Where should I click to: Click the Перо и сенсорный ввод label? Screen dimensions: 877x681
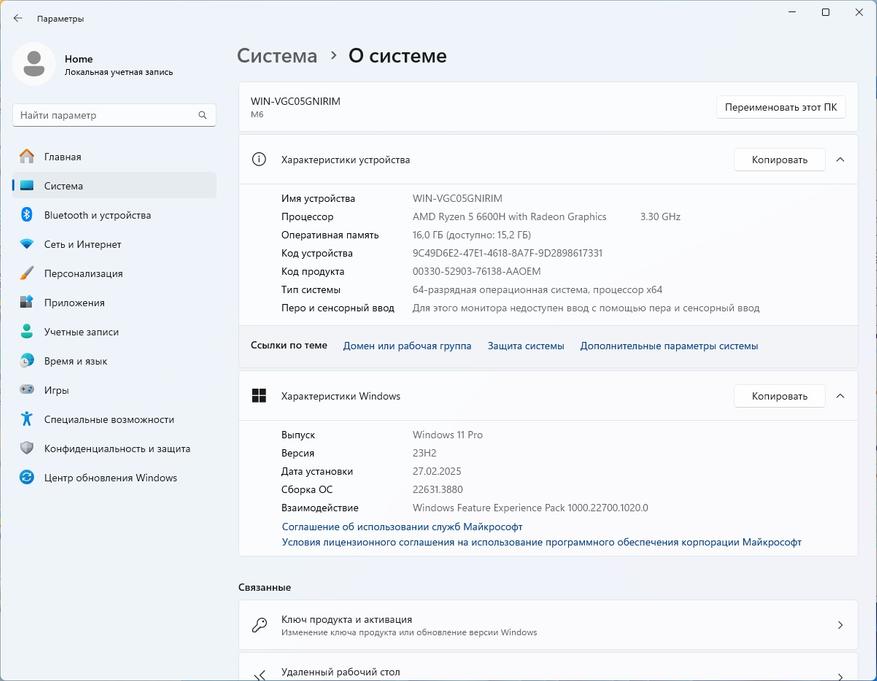(338, 308)
